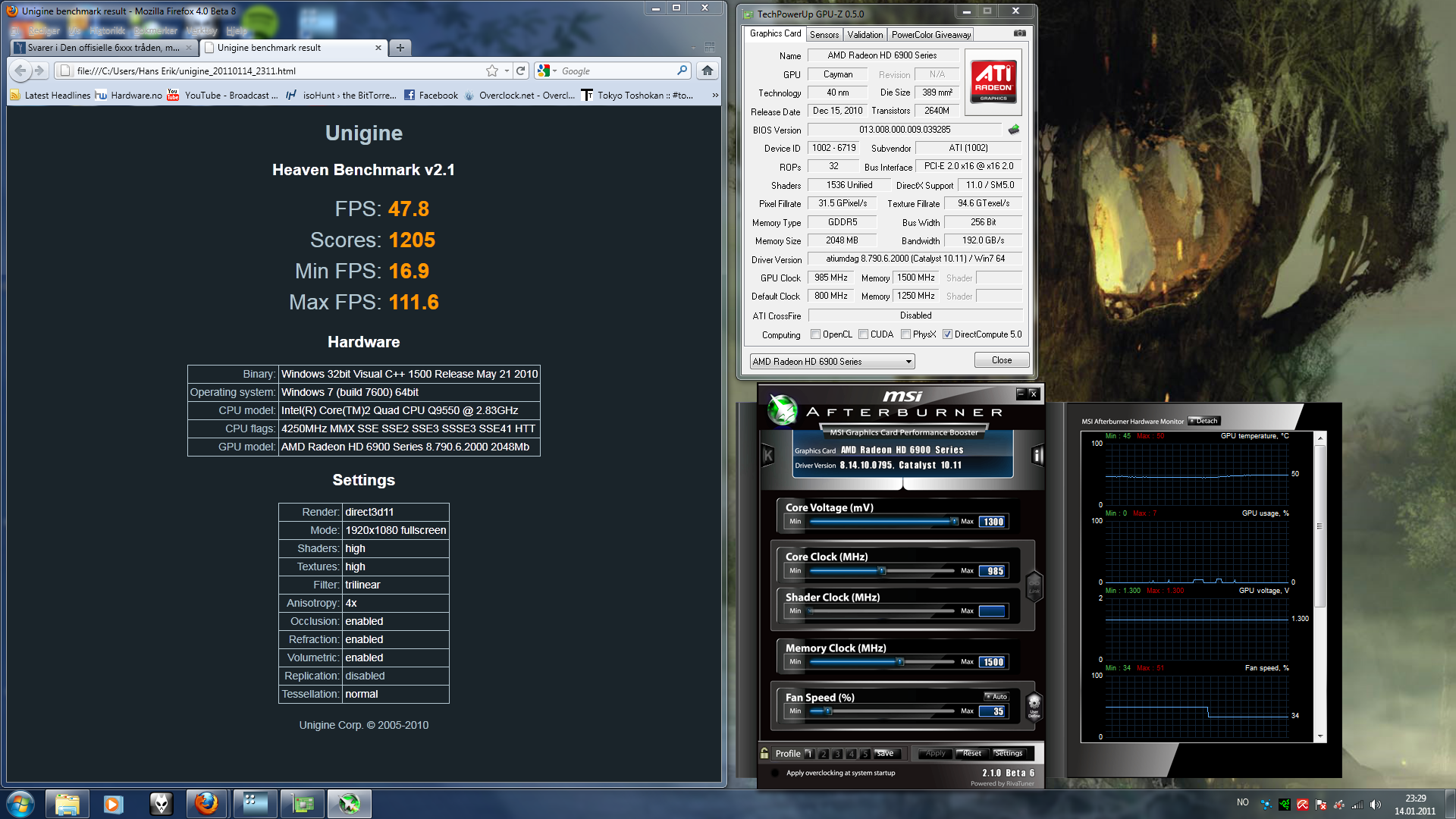The image size is (1456, 819).
Task: Open the list all tabs arrow
Action: (693, 48)
